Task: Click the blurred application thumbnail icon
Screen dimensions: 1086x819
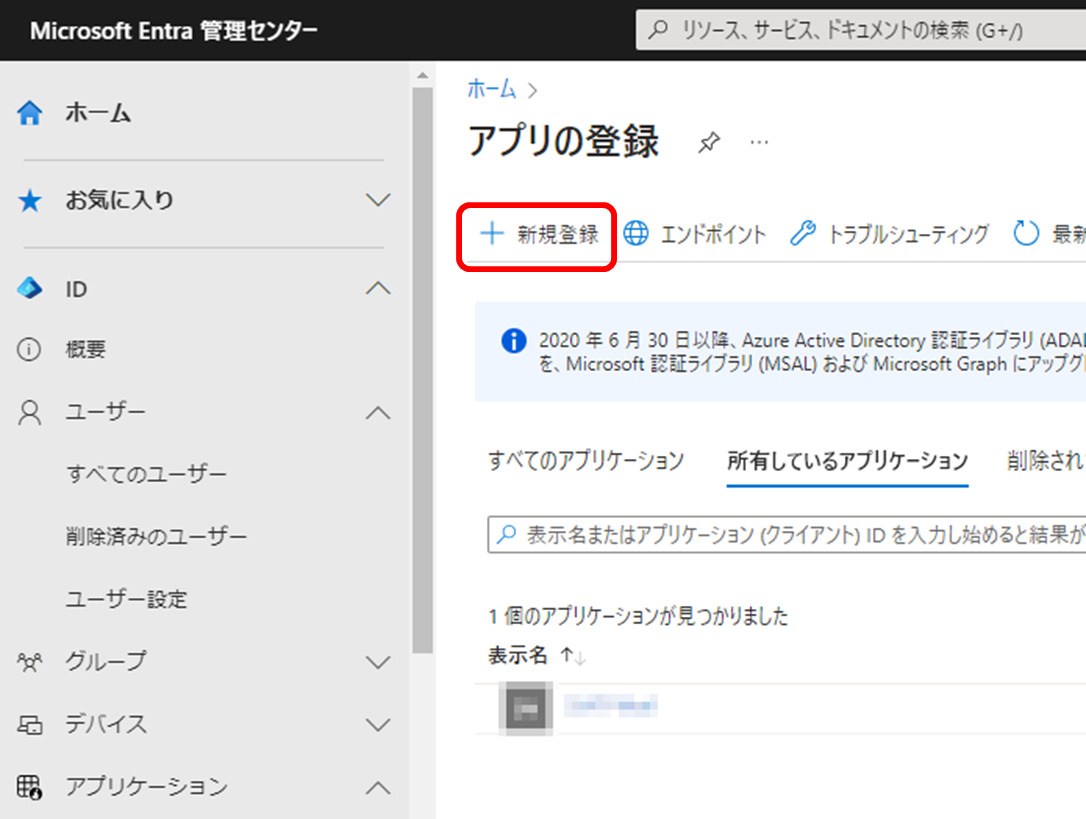Action: tap(525, 708)
